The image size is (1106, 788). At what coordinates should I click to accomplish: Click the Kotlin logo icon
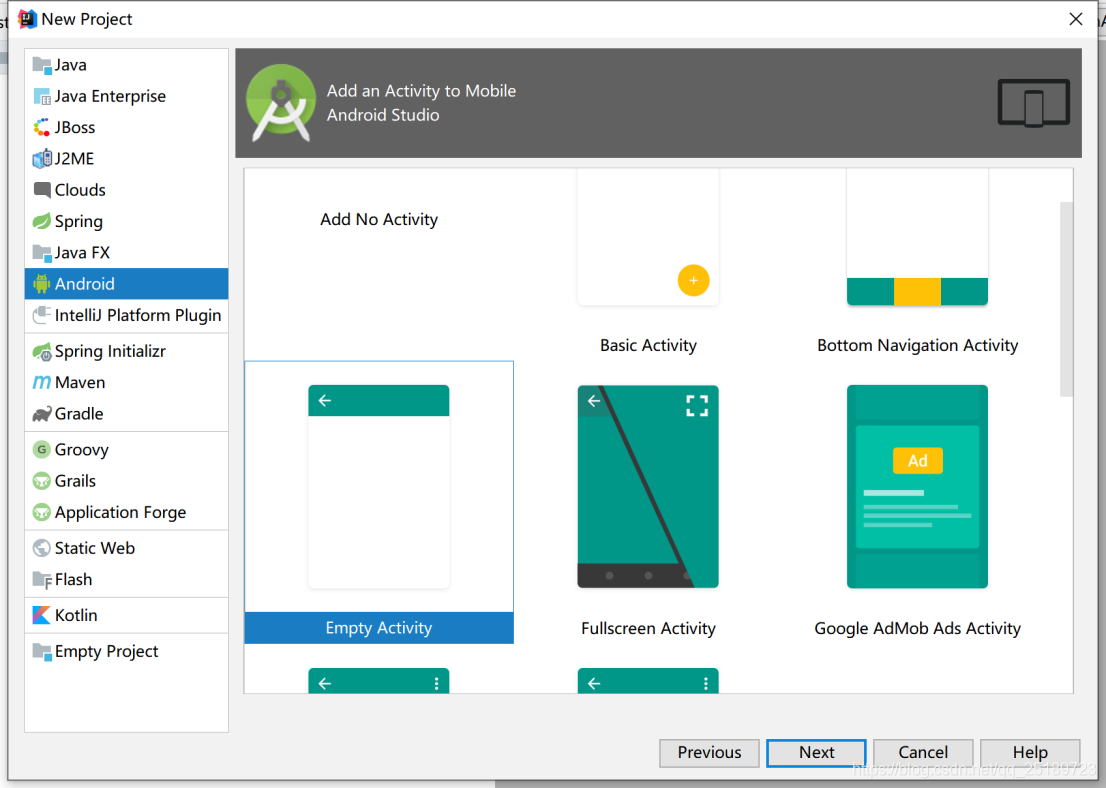tap(42, 615)
